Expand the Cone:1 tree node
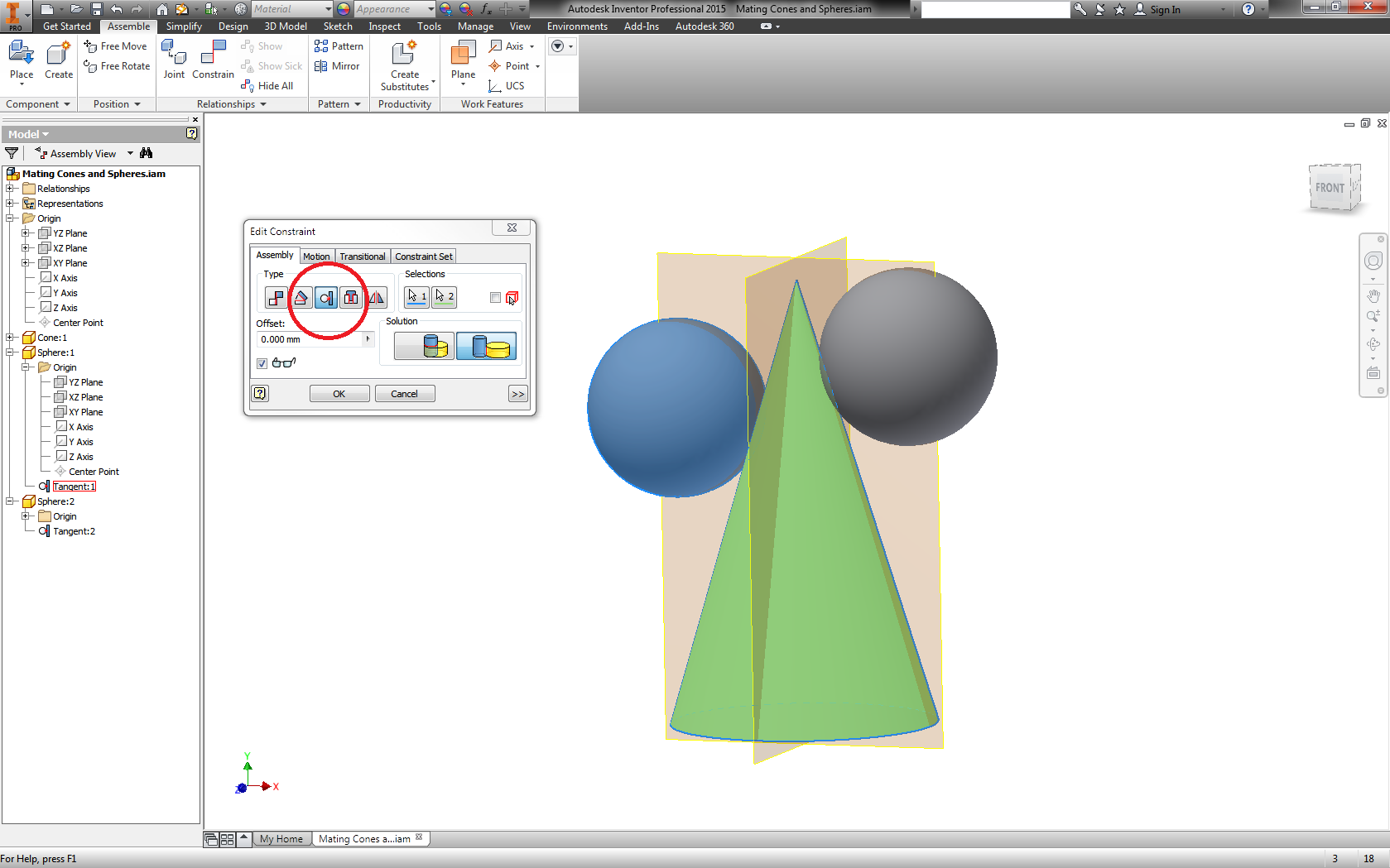 pyautogui.click(x=10, y=338)
